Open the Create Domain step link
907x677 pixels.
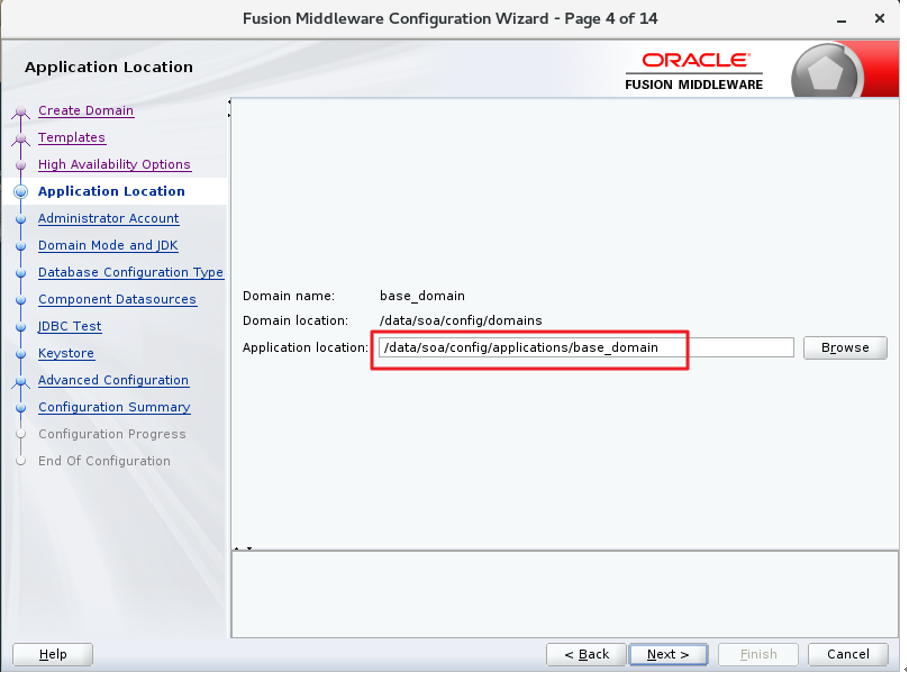click(x=86, y=111)
